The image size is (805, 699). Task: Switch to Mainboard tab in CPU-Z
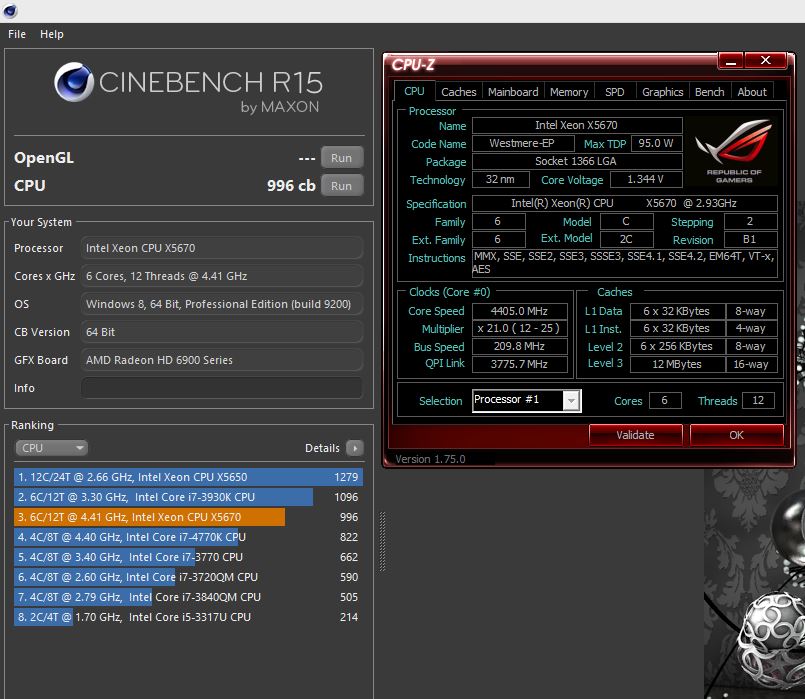(513, 92)
